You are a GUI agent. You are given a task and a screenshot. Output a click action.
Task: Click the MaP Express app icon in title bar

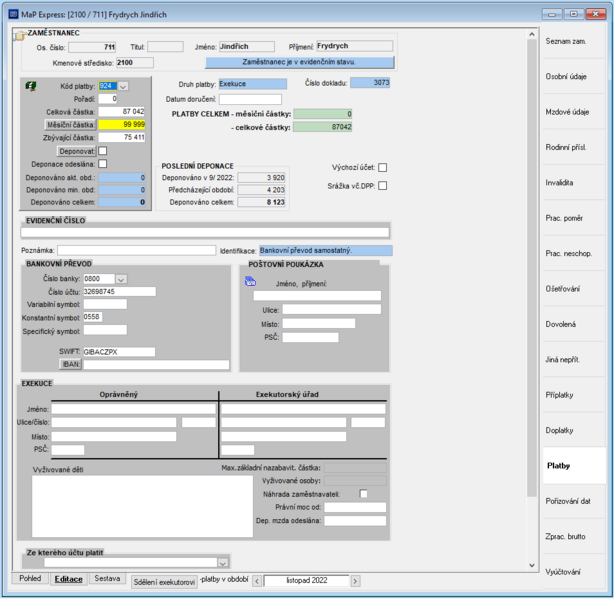point(14,14)
